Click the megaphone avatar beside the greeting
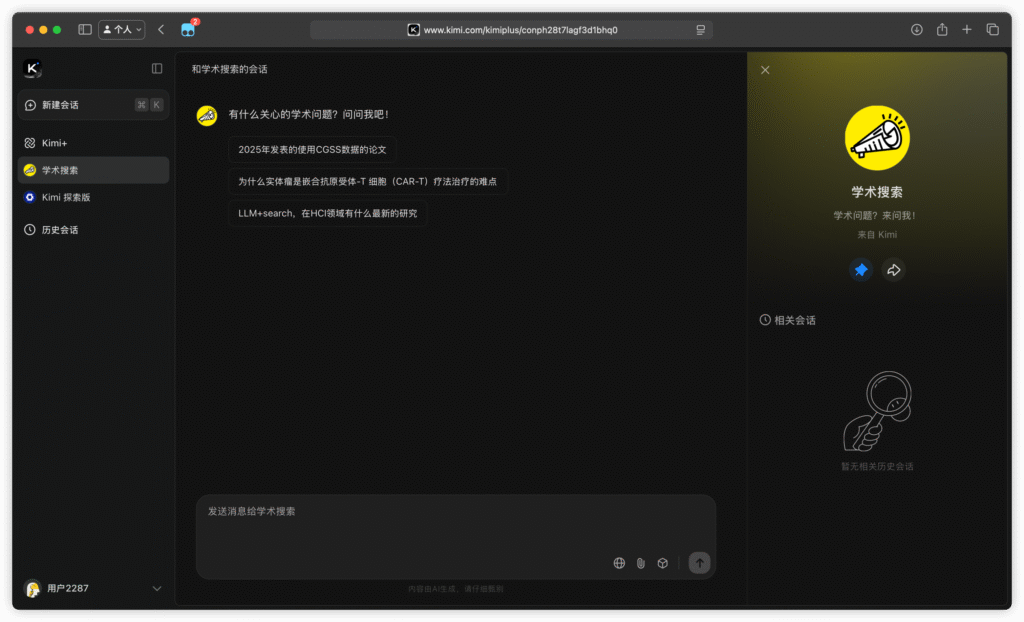This screenshot has height=622, width=1024. (207, 116)
